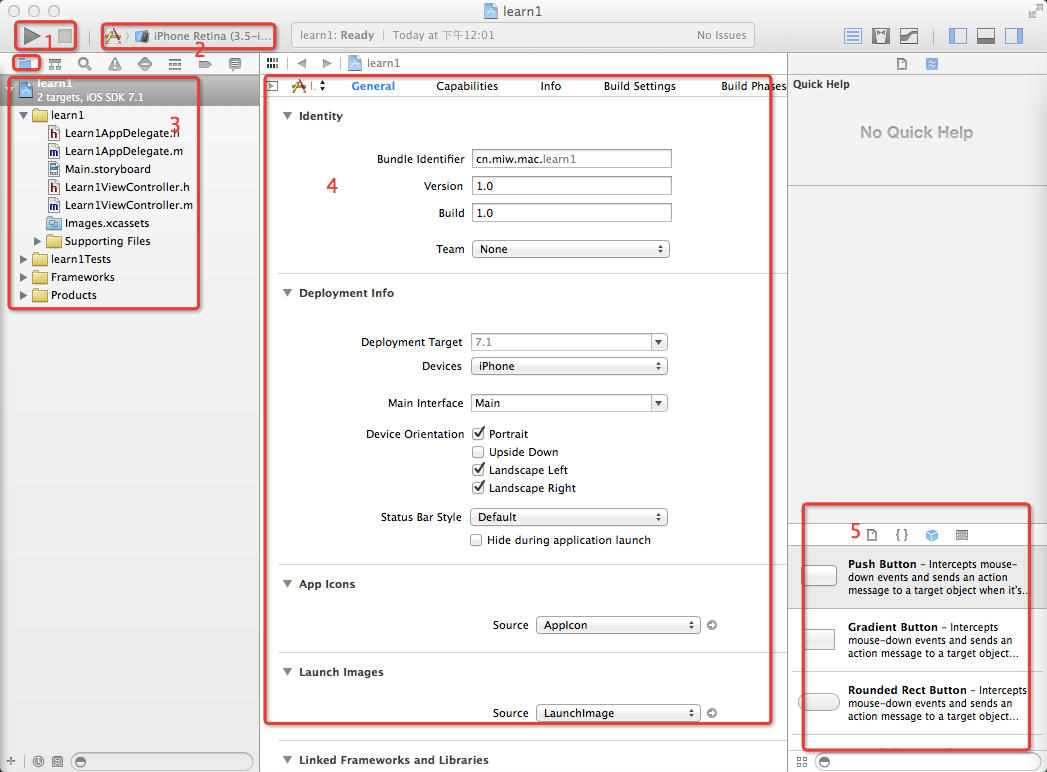The image size is (1047, 772).
Task: Check Hide during application launch
Action: [476, 540]
